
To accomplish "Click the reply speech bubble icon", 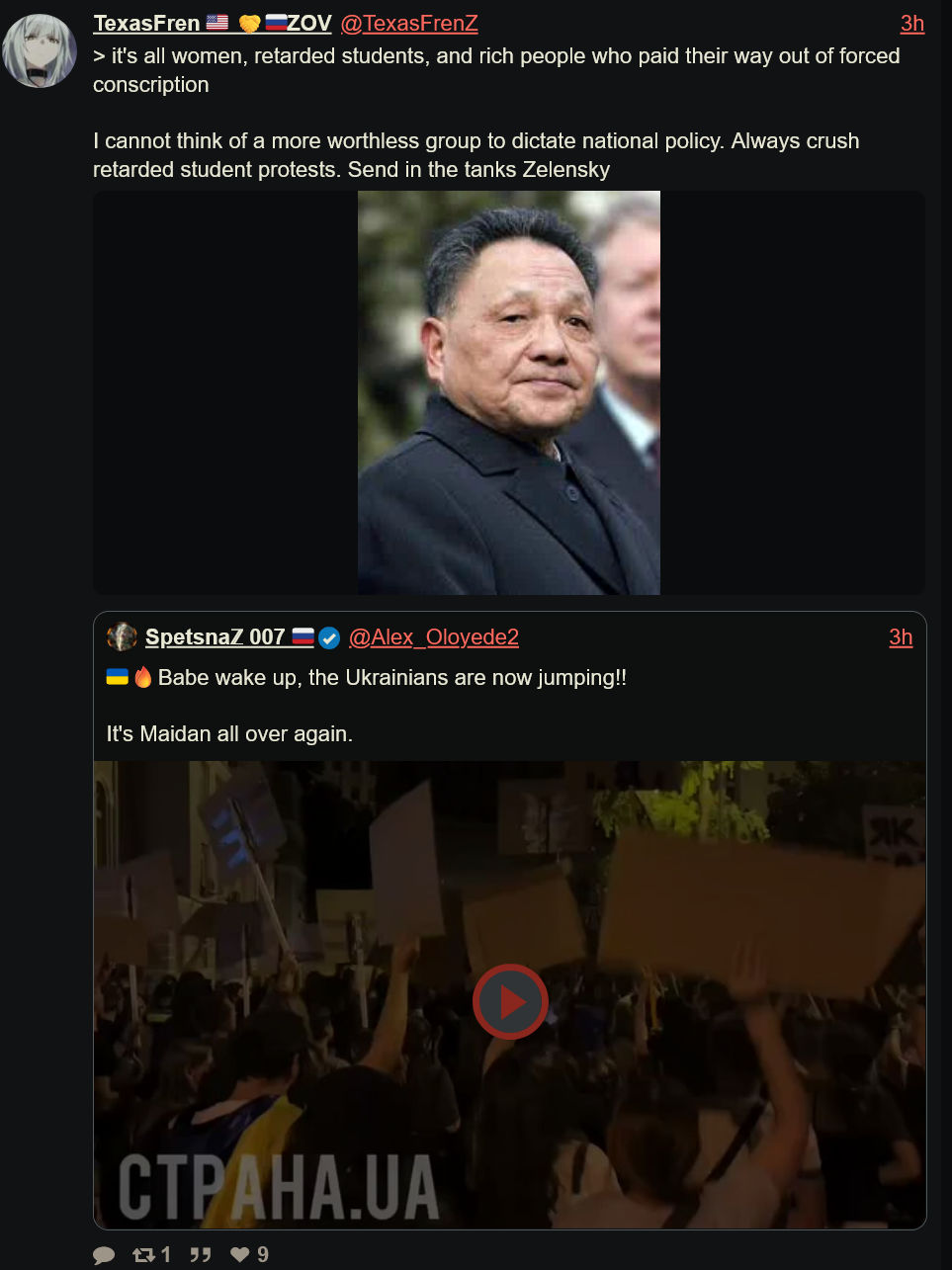I will point(104,1255).
